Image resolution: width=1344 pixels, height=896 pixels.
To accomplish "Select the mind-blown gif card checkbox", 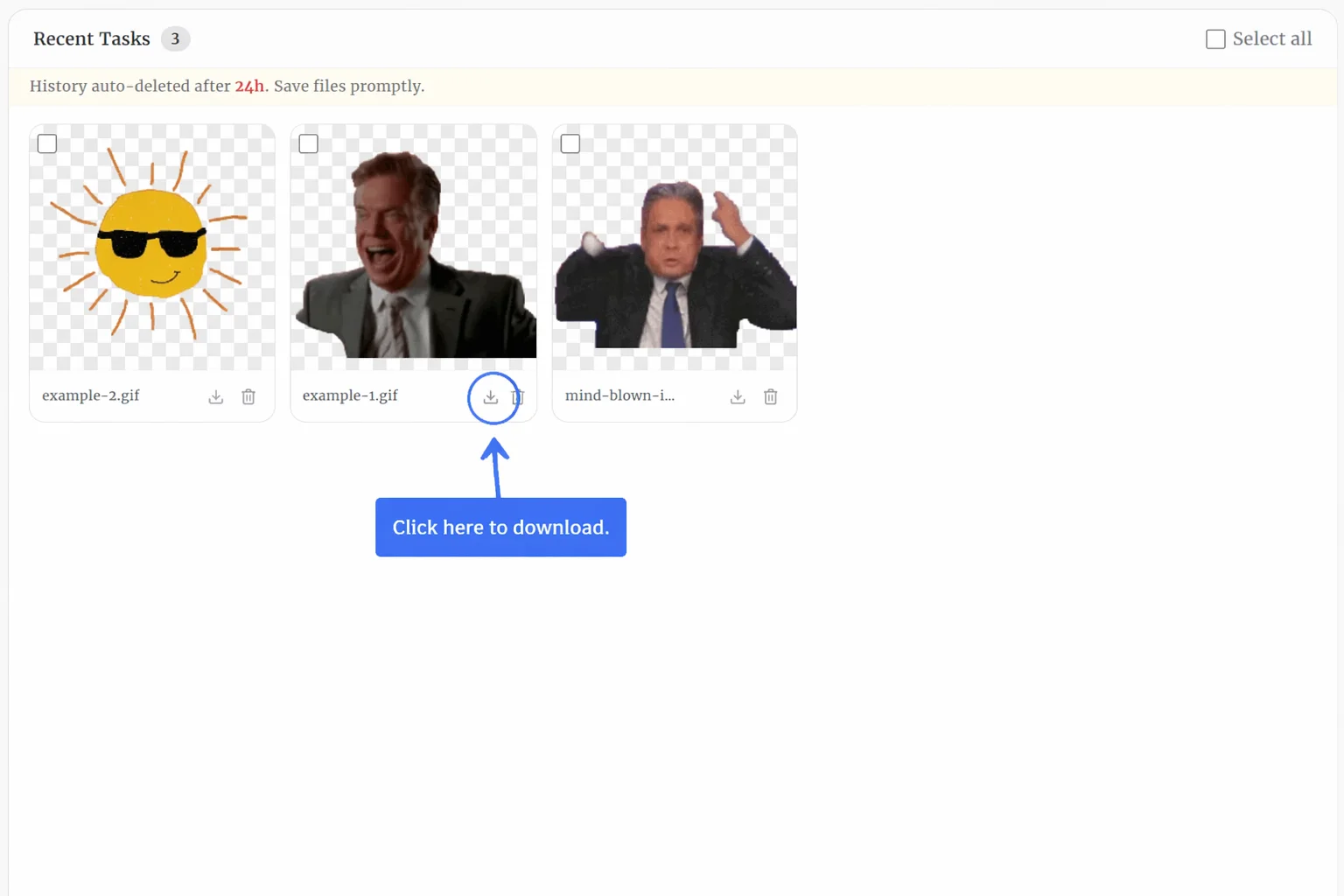I will pos(570,143).
